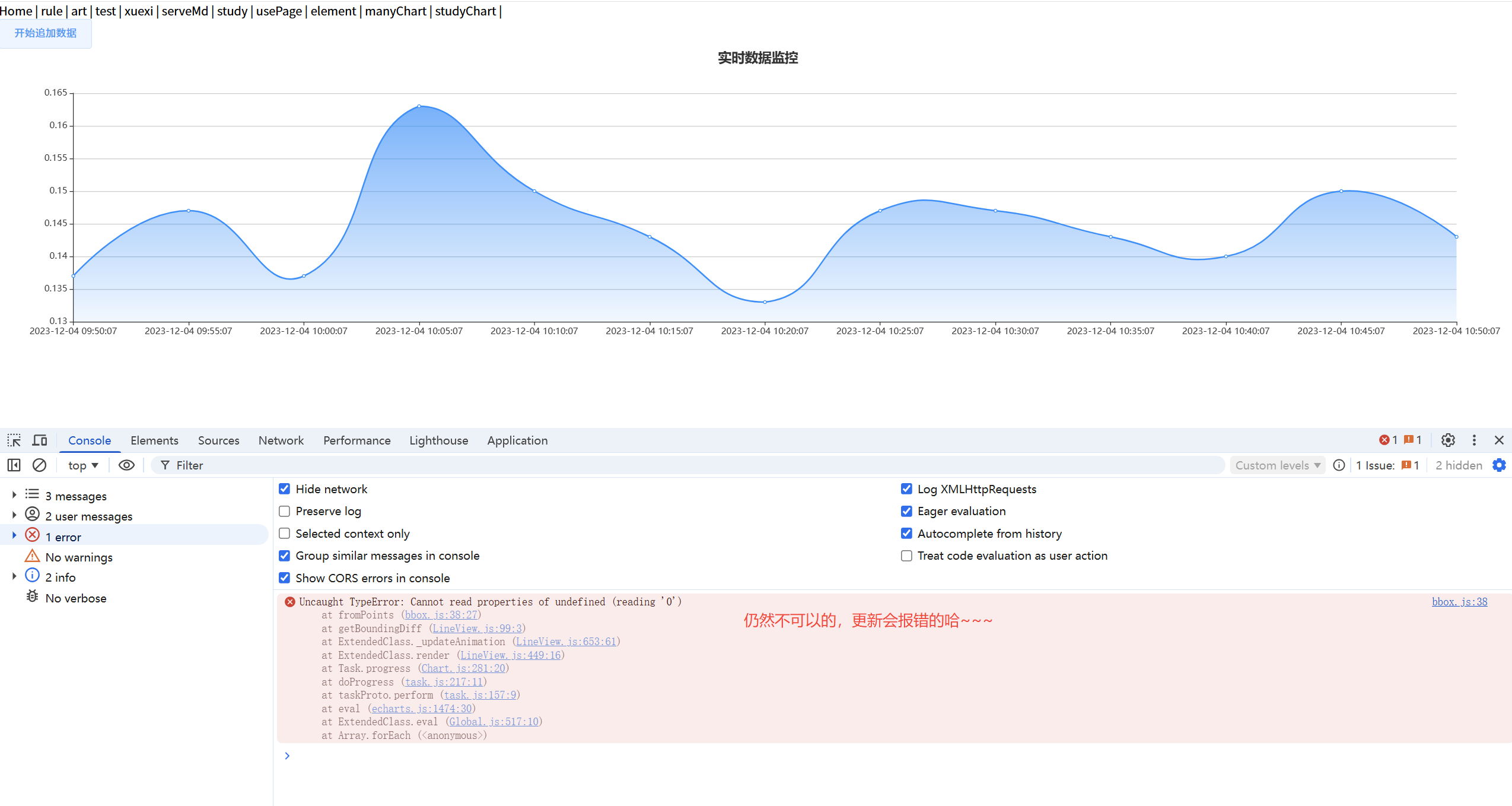Toggle the device toolbar icon

pyautogui.click(x=40, y=440)
